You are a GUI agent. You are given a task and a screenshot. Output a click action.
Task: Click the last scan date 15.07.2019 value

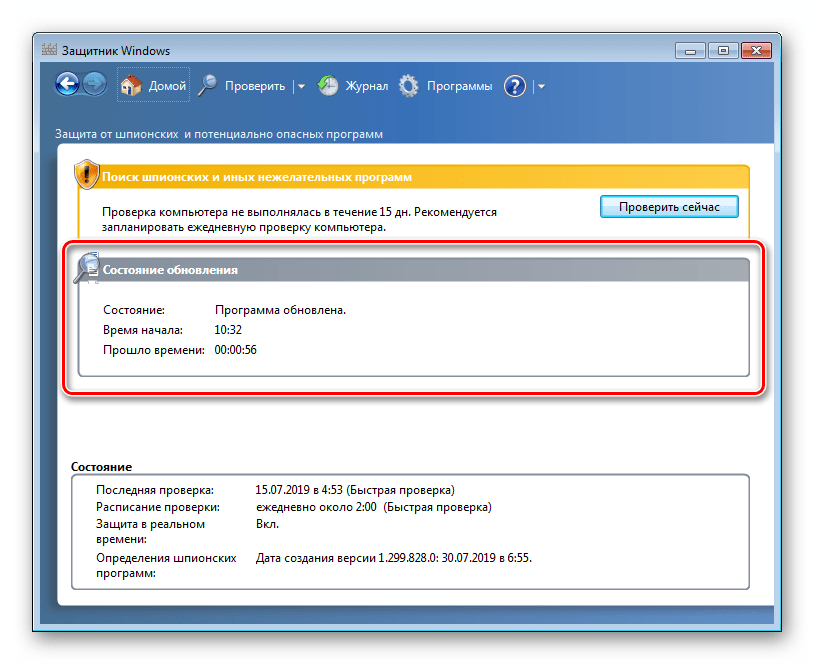(x=355, y=490)
